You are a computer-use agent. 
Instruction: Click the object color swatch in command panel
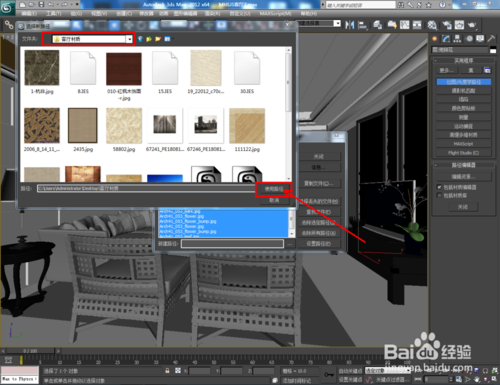click(493, 51)
